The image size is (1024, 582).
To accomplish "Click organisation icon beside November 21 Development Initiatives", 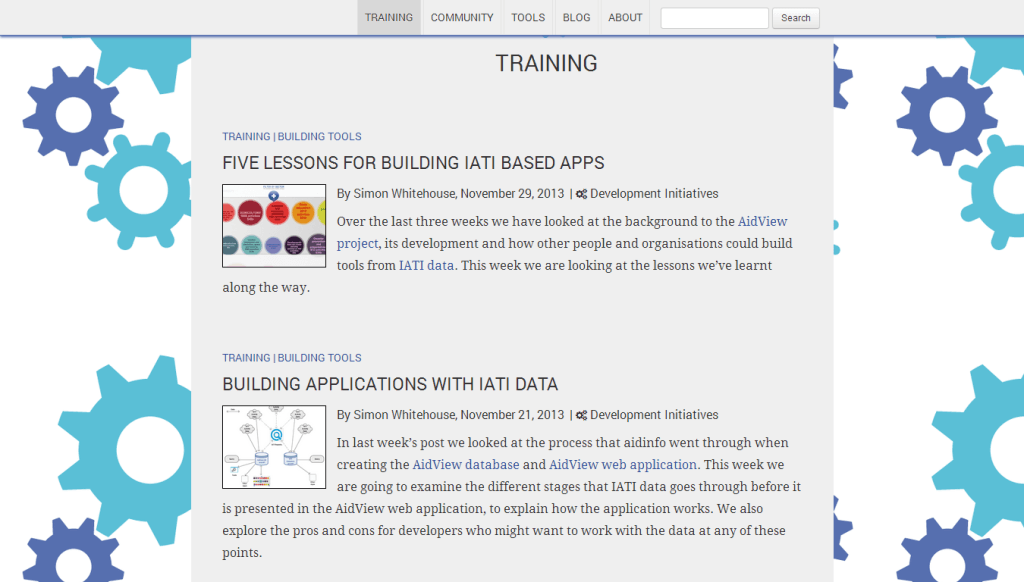I will point(581,415).
